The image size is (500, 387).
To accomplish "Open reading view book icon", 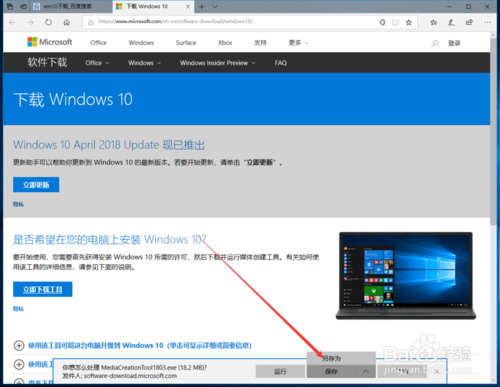I will (x=395, y=22).
